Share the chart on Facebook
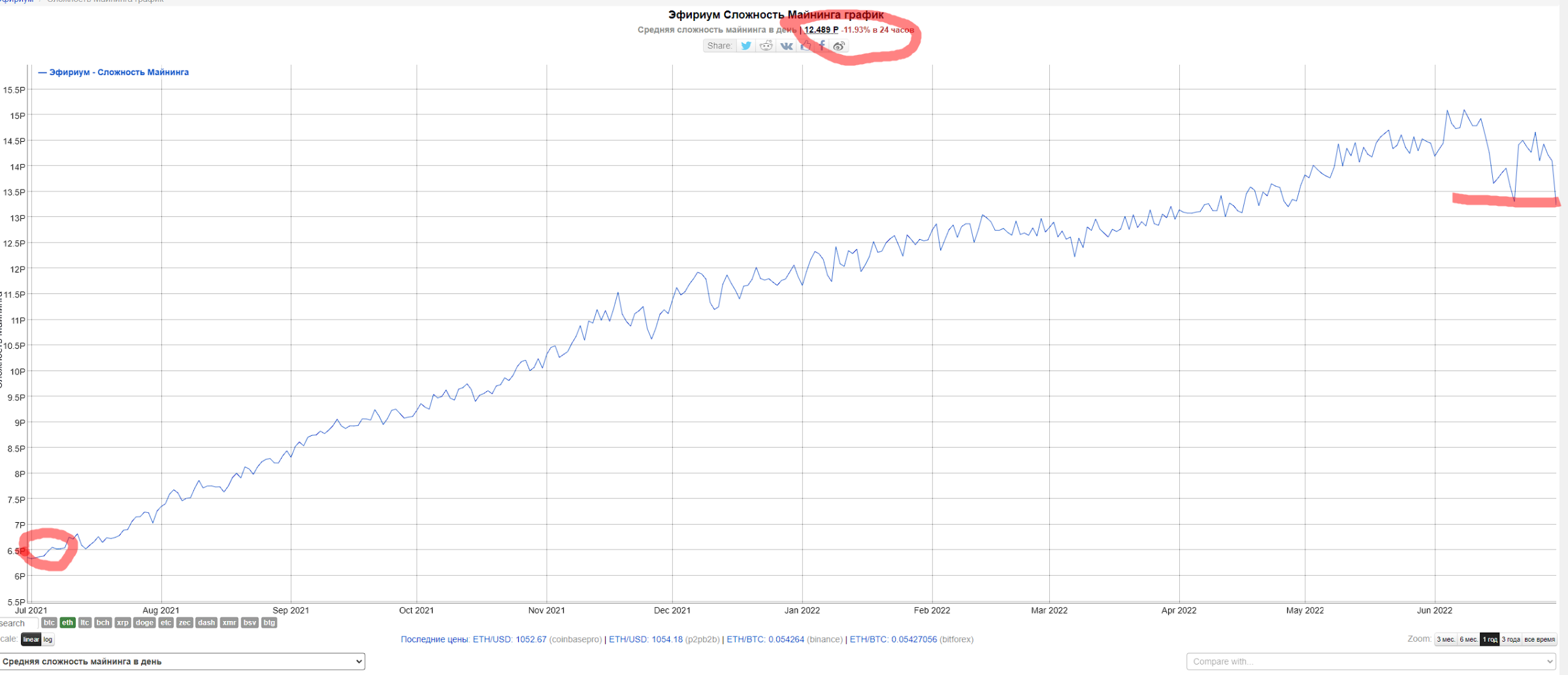This screenshot has width=1568, height=675. click(822, 46)
